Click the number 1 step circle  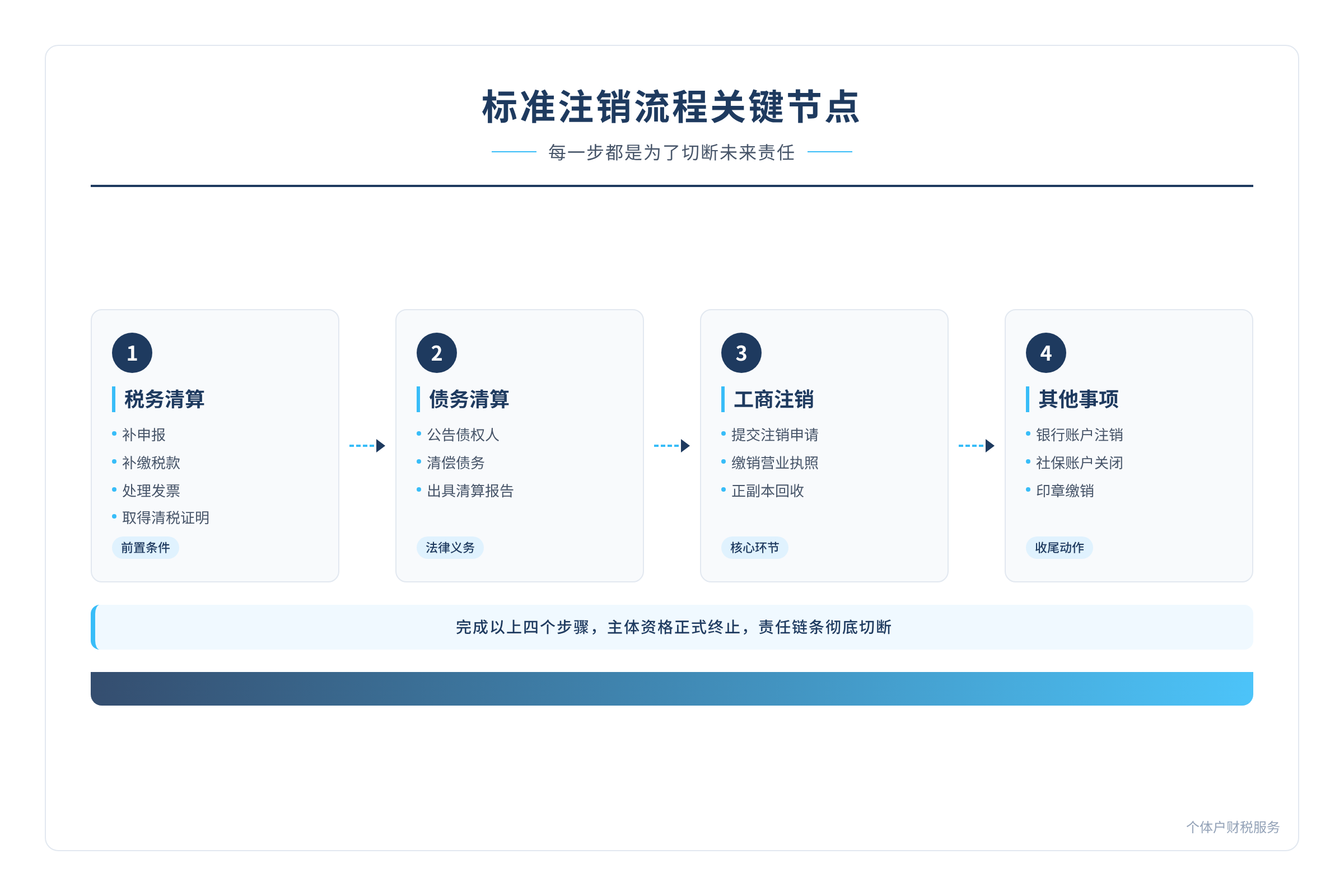point(132,353)
